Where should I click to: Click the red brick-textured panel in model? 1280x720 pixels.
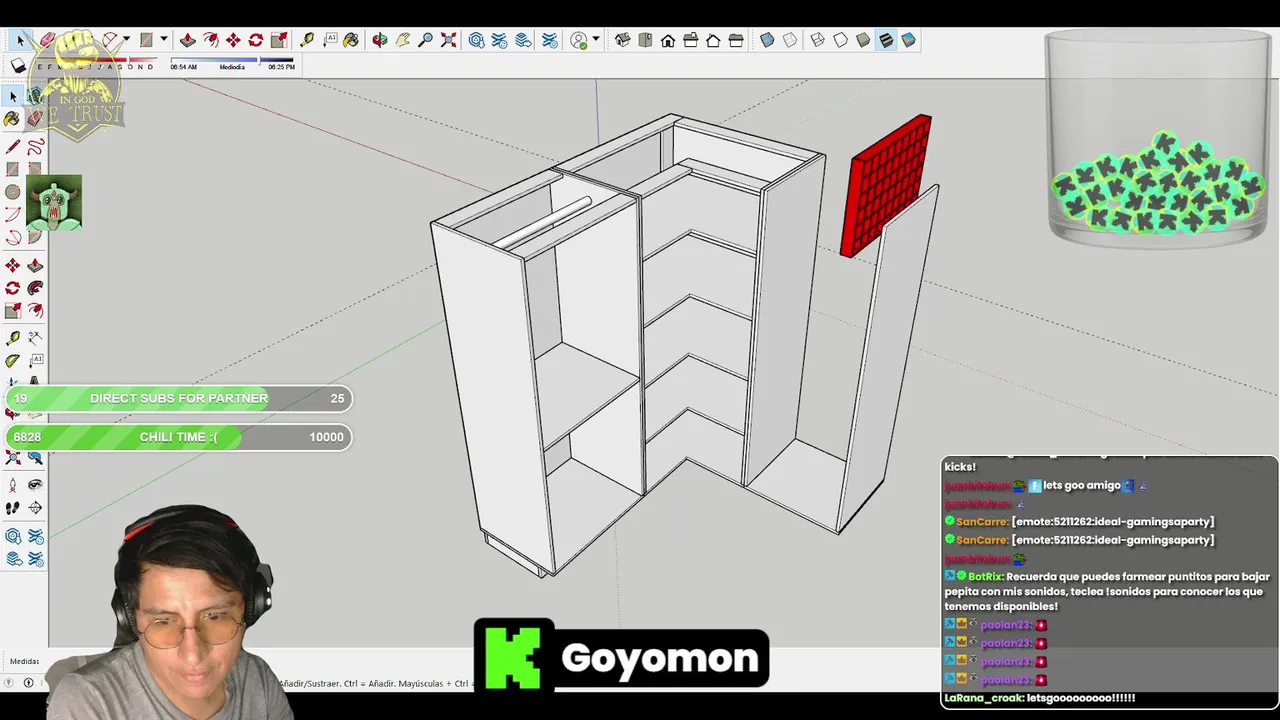(887, 186)
